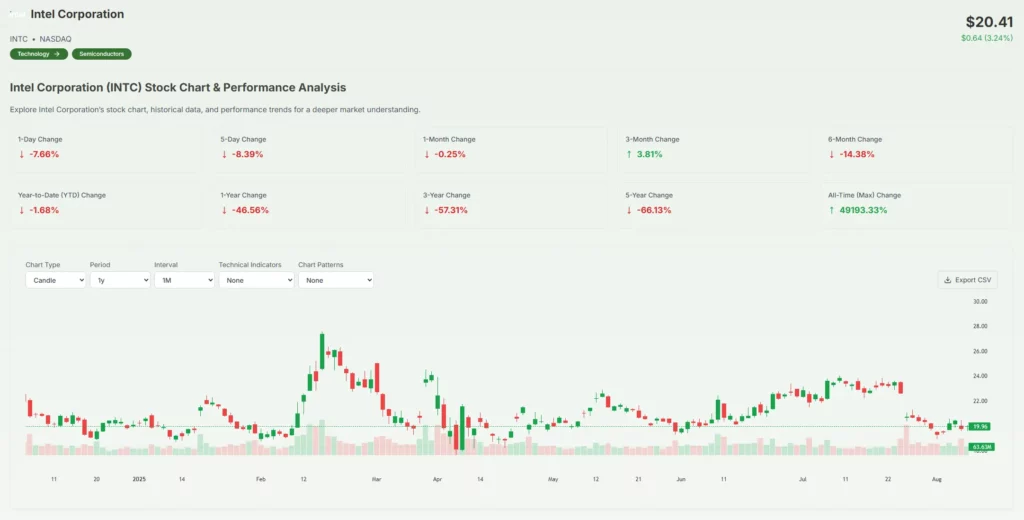Open the Chart Patterns dropdown
This screenshot has width=1024, height=520.
tap(335, 281)
